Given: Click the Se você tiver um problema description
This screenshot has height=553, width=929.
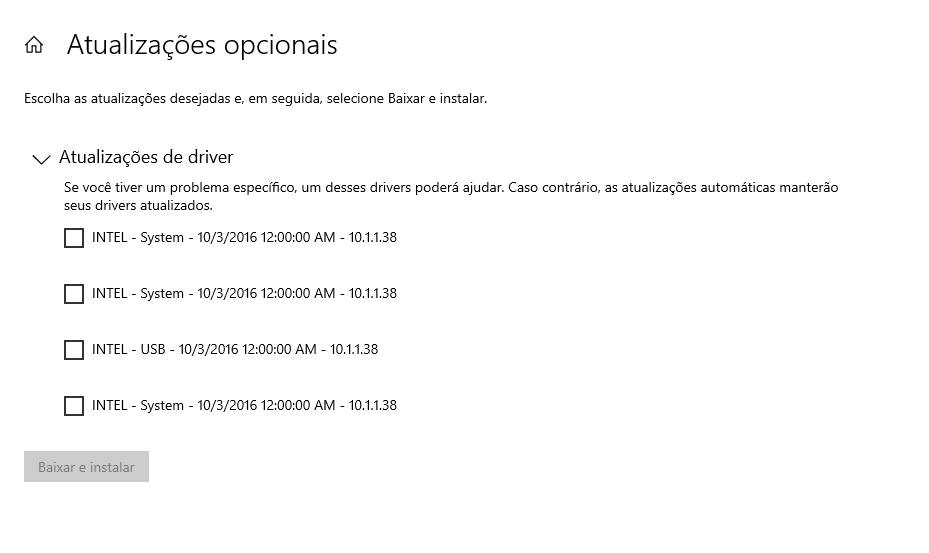Looking at the screenshot, I should [451, 196].
